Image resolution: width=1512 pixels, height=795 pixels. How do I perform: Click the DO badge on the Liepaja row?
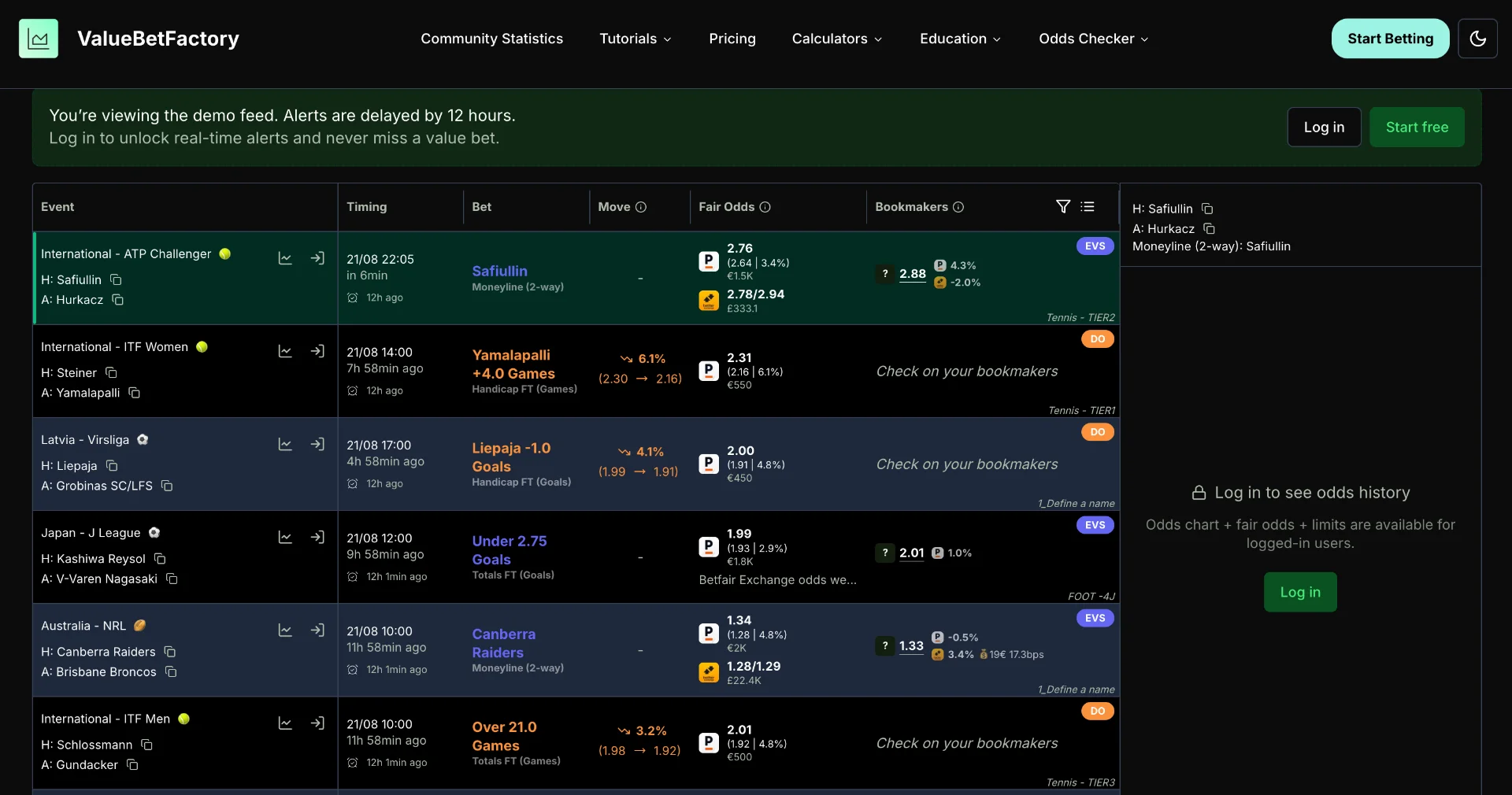coord(1097,432)
